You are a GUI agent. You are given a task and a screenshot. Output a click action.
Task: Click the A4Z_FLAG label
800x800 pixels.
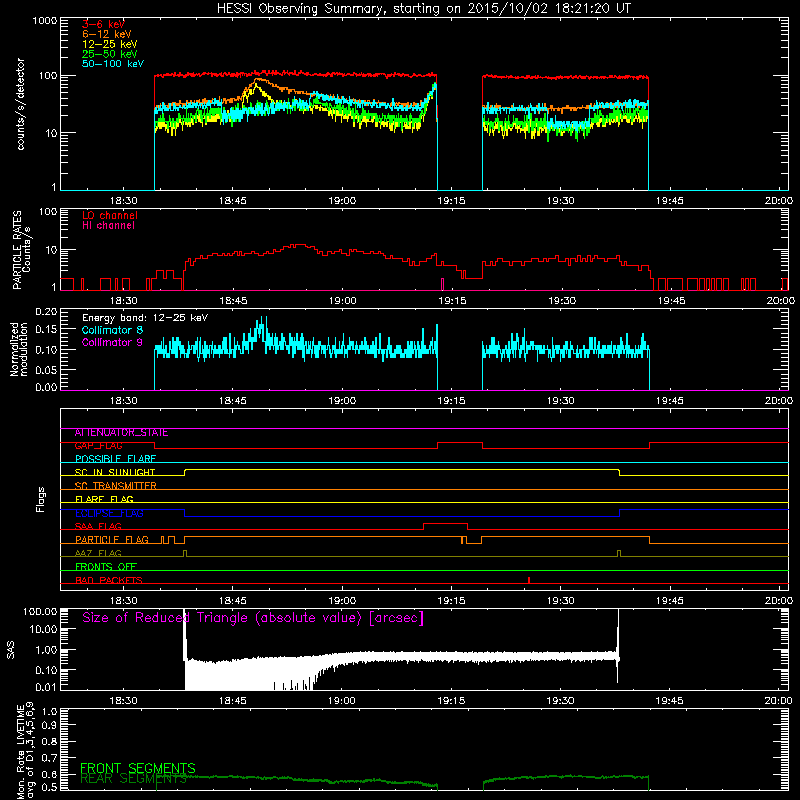98,554
